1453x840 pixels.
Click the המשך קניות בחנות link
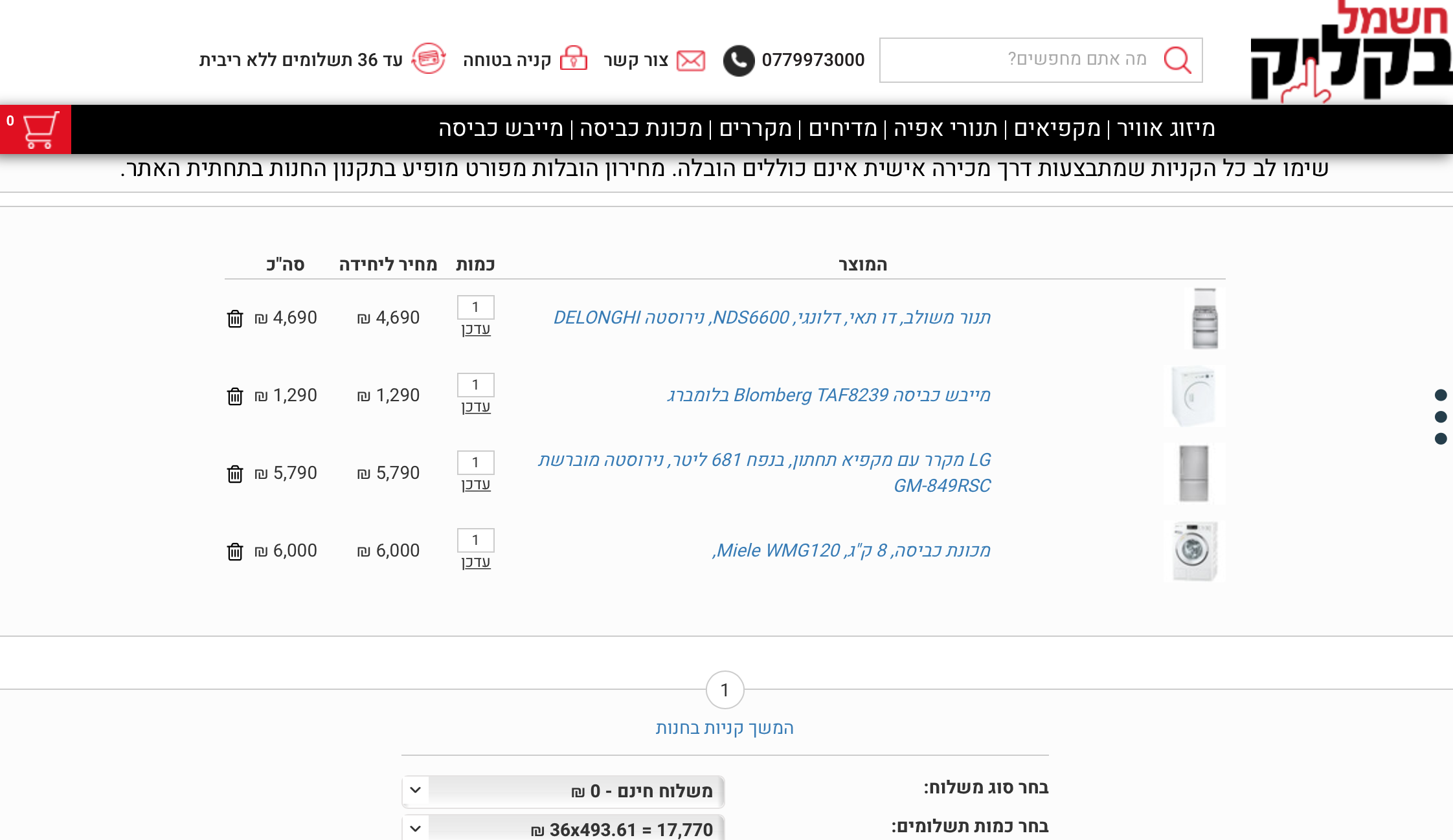[x=725, y=727]
